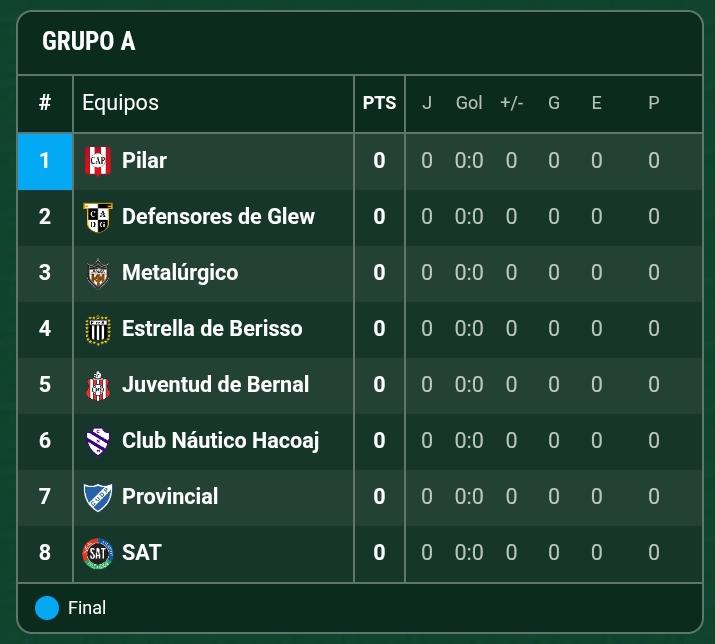Click the SAT round badge icon
The height and width of the screenshot is (644, 715).
[x=97, y=553]
